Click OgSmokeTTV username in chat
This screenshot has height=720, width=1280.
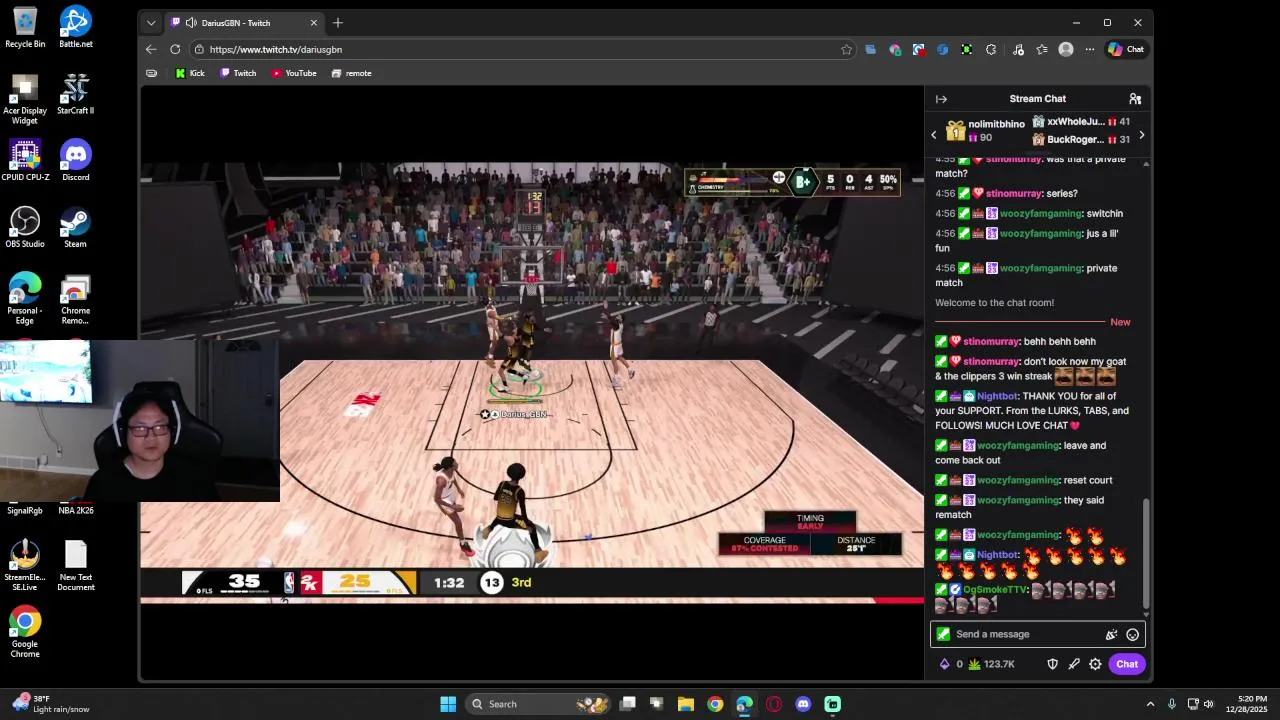click(995, 589)
